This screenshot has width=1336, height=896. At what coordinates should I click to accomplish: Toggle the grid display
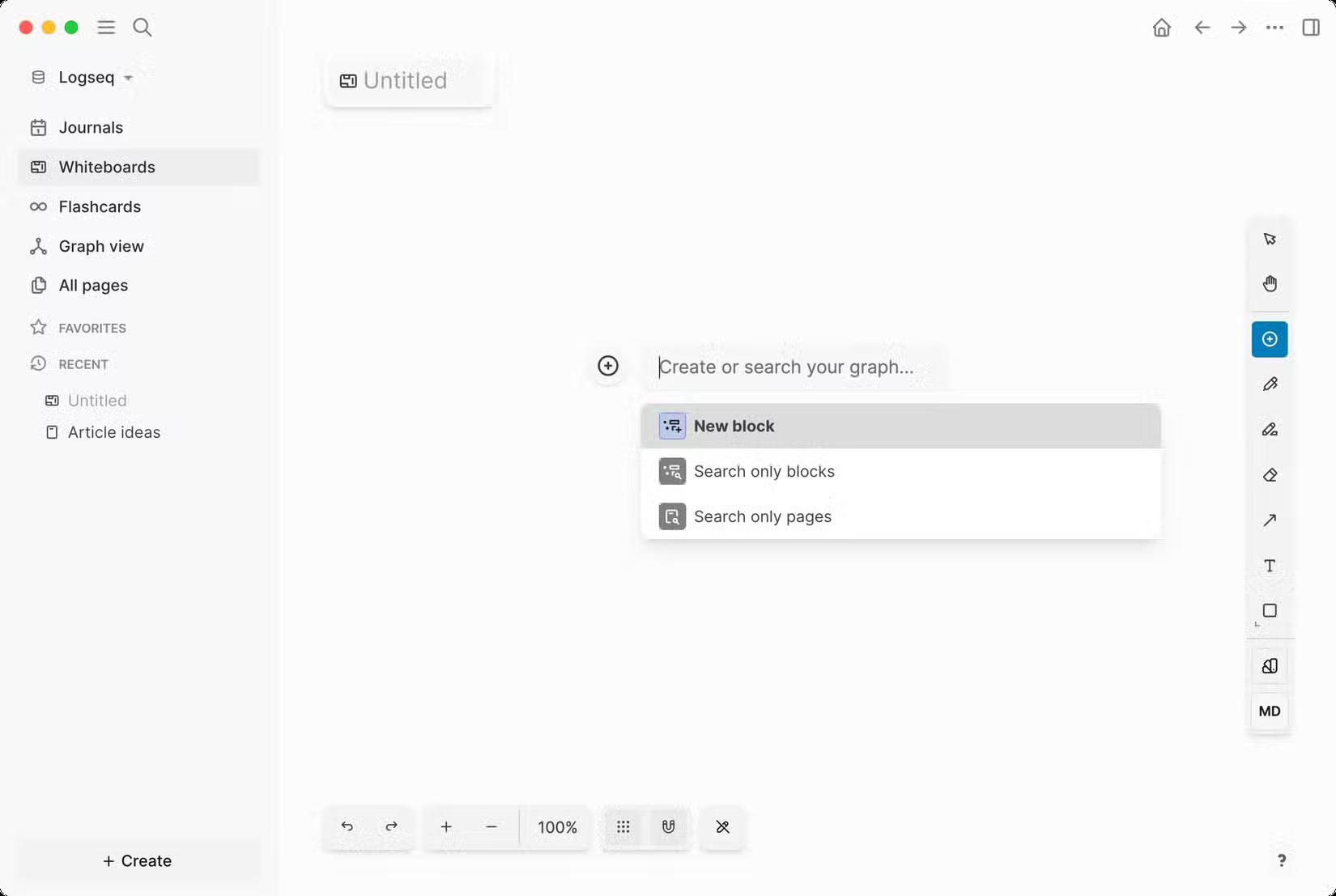click(623, 827)
